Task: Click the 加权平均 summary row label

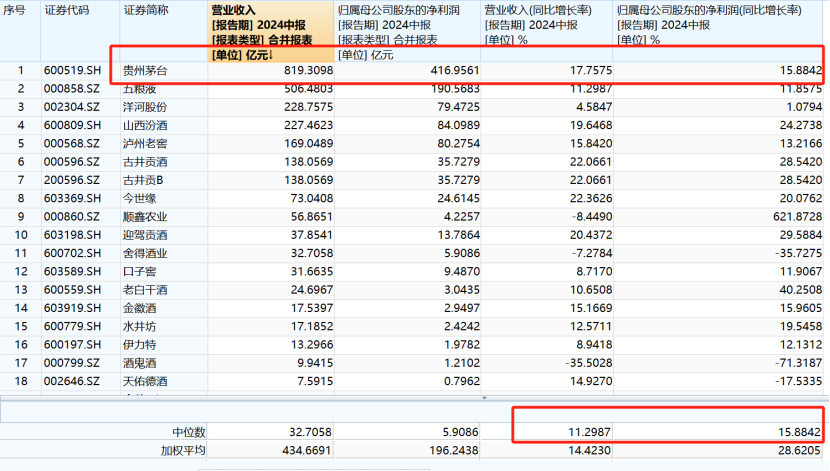Action: (183, 450)
